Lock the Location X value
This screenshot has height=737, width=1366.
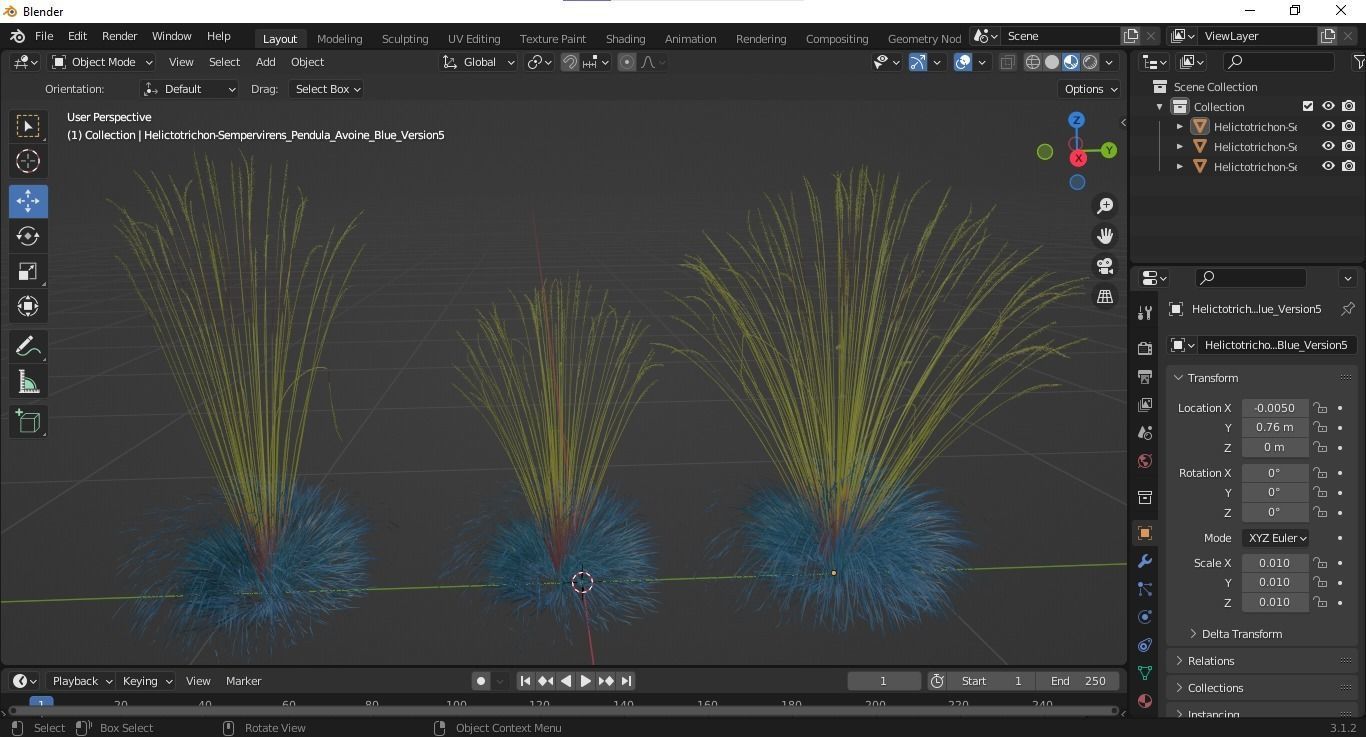1321,408
